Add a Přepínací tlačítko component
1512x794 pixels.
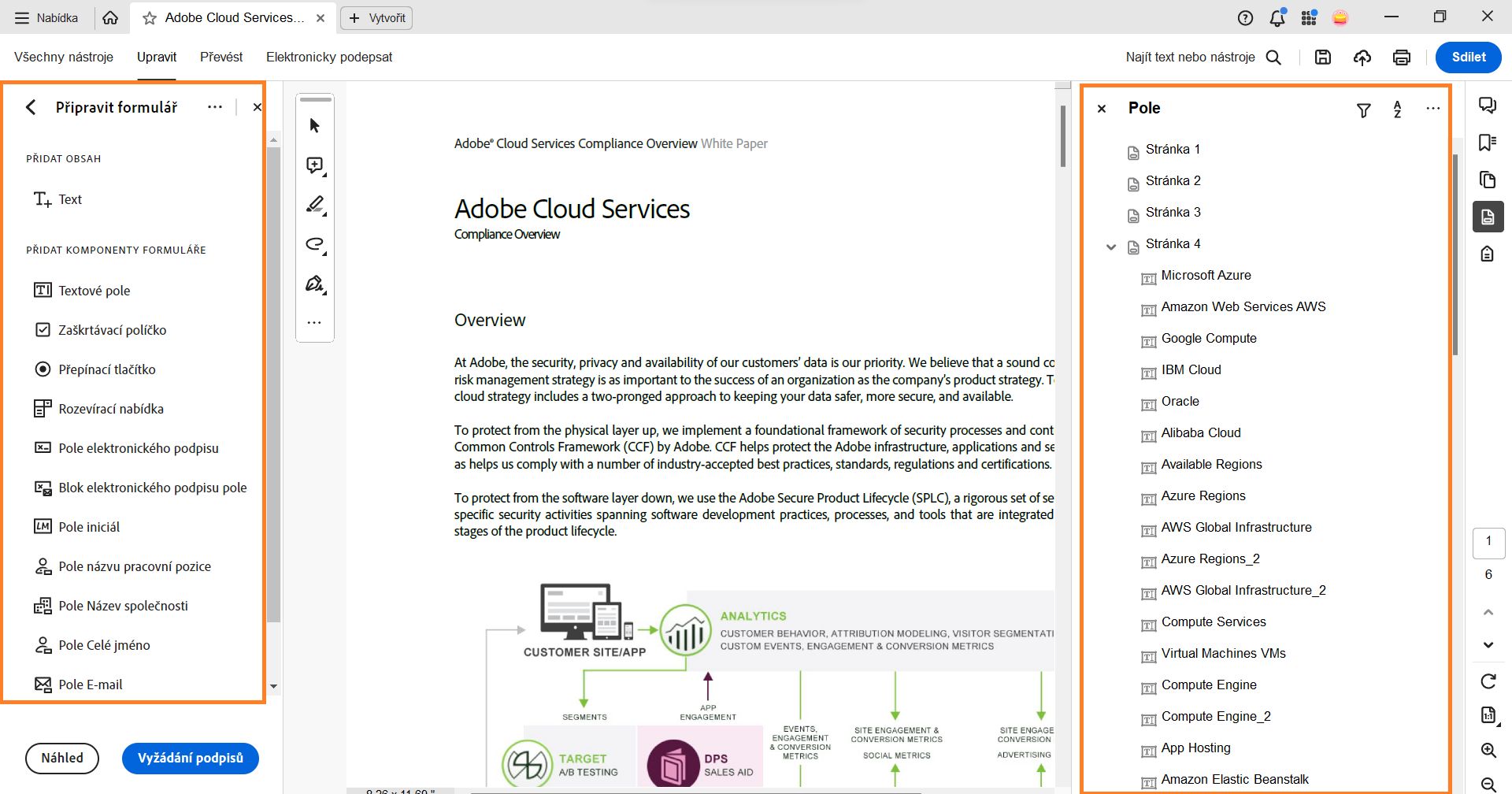click(94, 369)
